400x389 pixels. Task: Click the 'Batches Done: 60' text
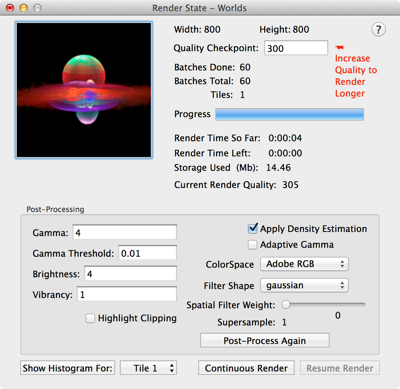click(x=212, y=67)
